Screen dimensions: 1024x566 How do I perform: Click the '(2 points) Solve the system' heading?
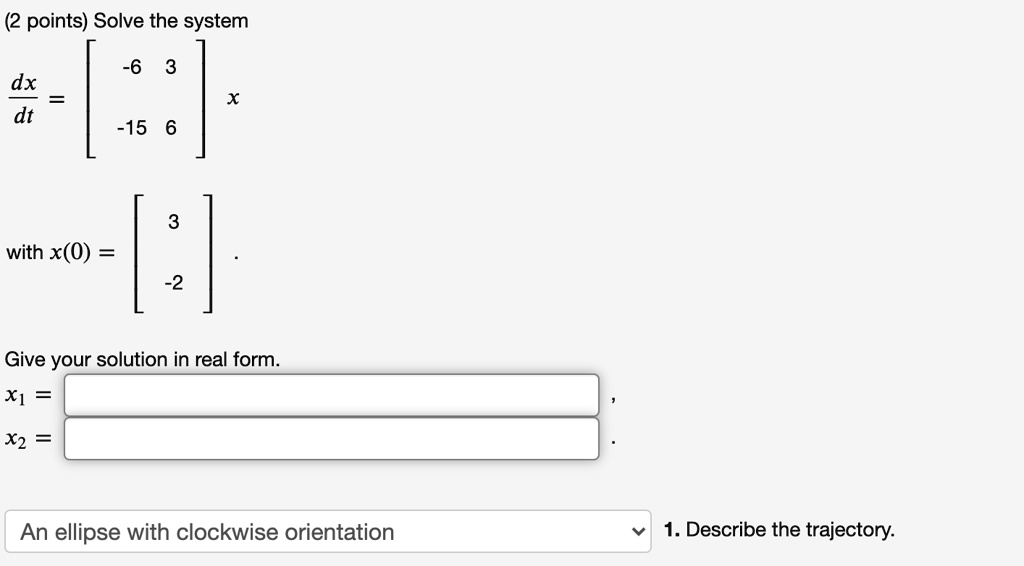[x=127, y=21]
